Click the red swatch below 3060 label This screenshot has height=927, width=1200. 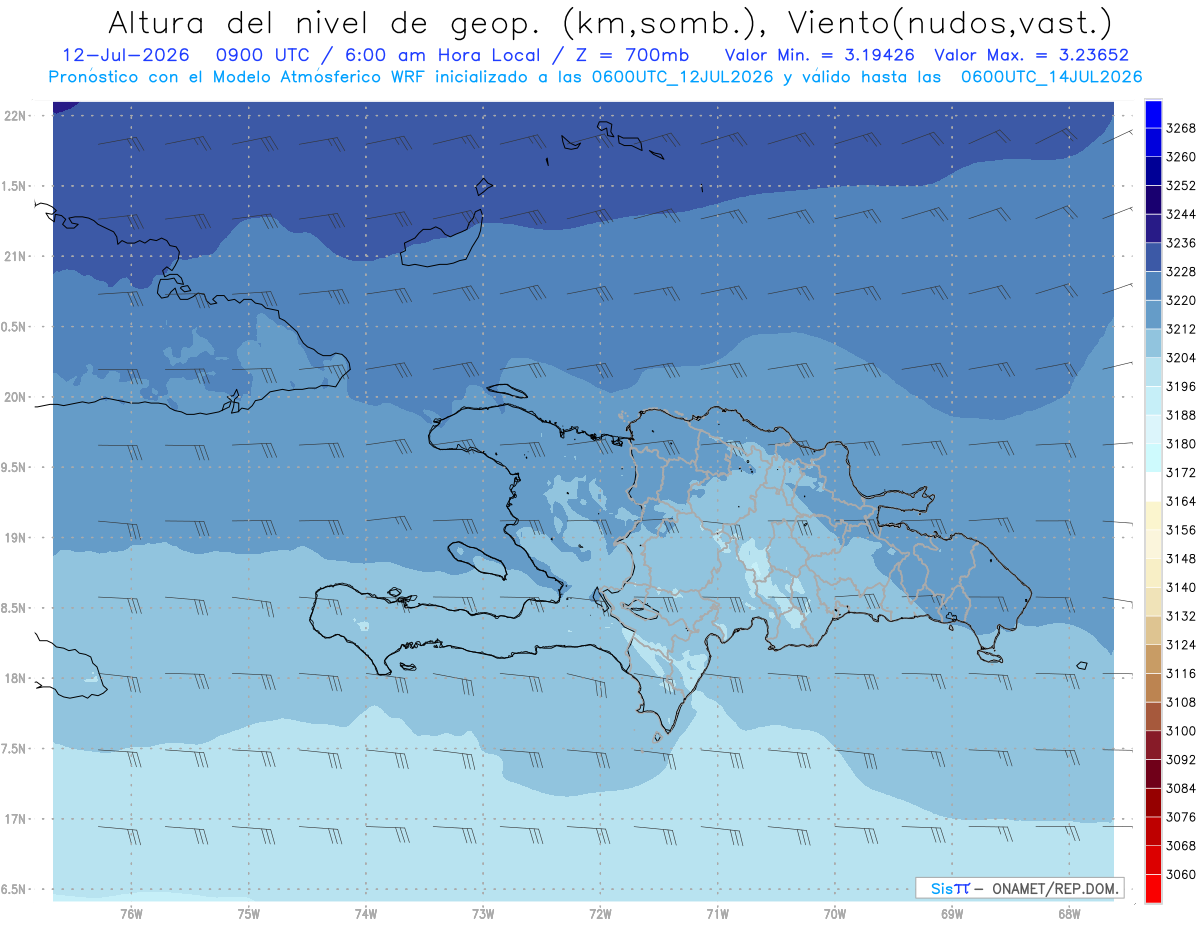[1153, 889]
